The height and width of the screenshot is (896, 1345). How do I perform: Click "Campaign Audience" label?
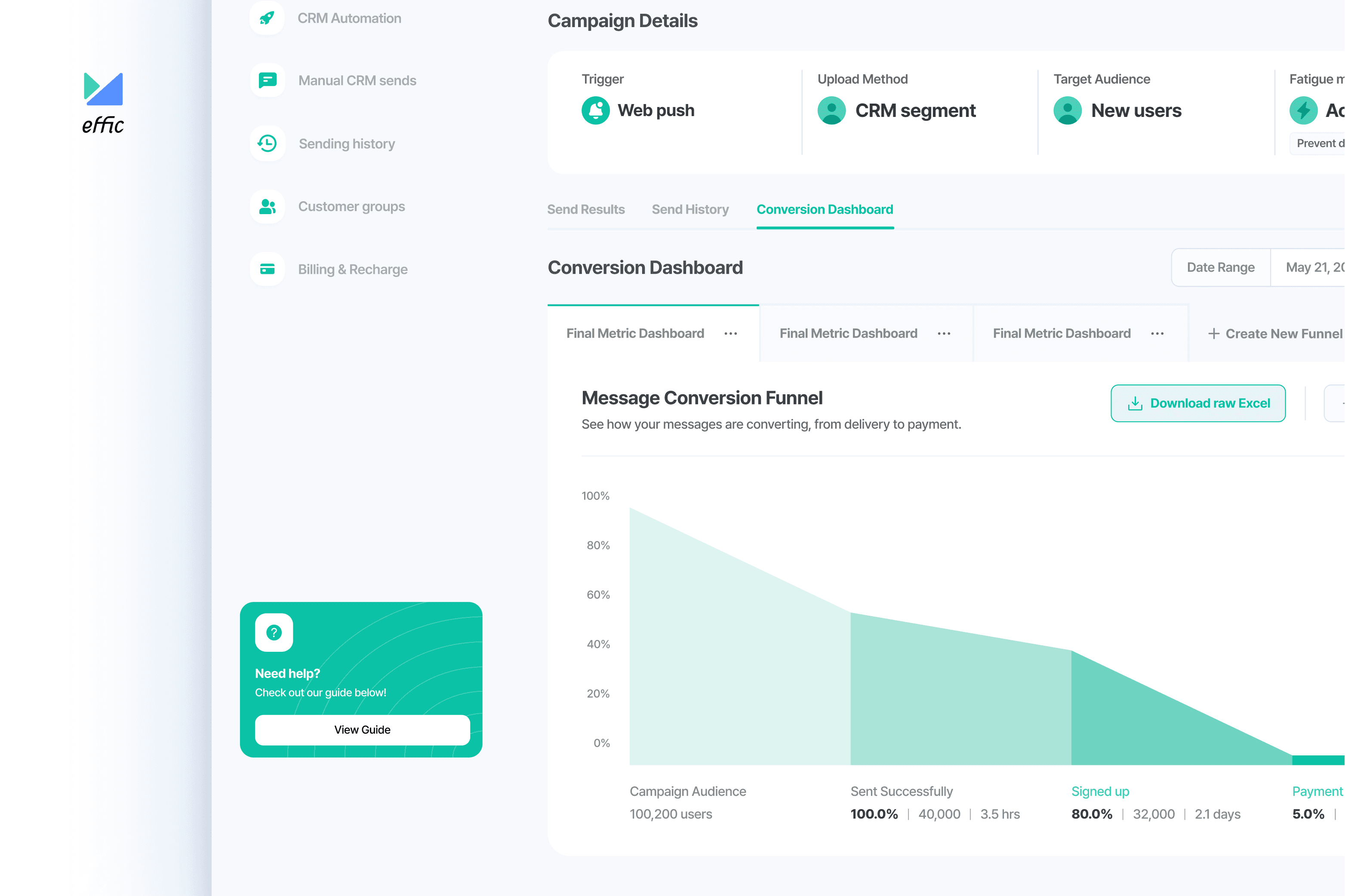[688, 792]
